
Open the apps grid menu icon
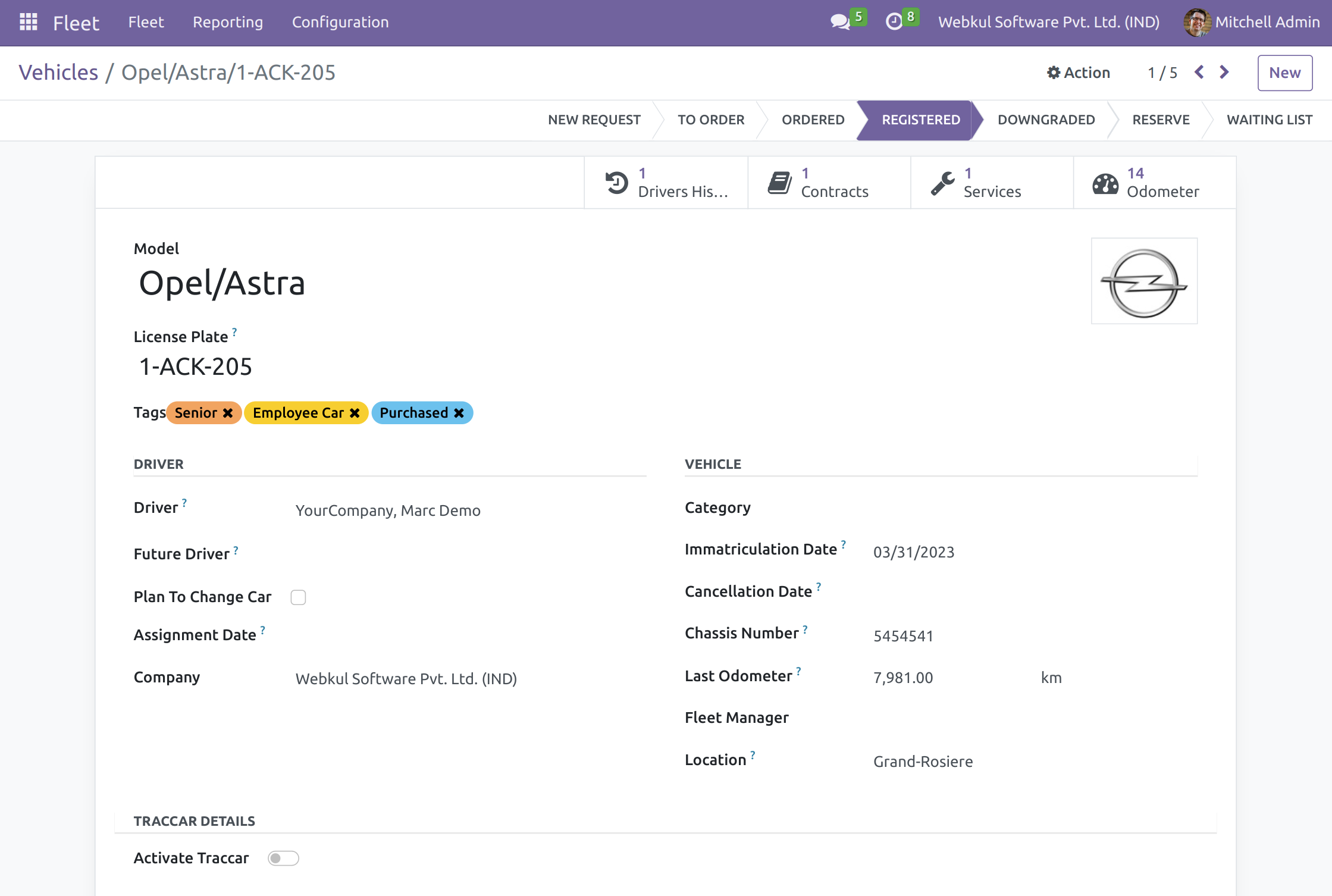point(28,22)
